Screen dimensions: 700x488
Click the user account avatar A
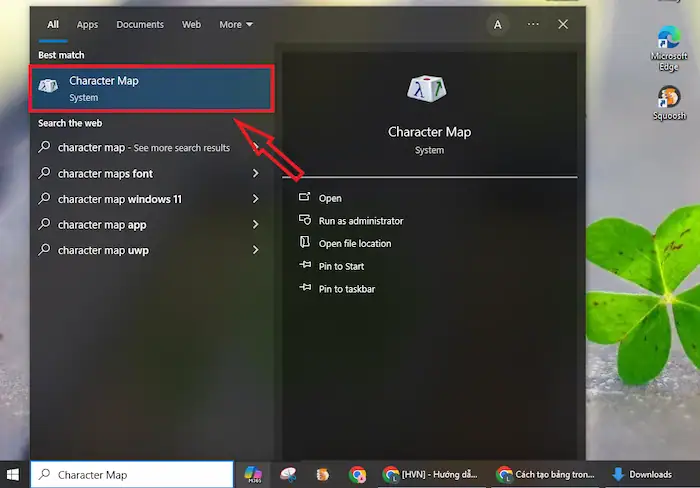497,24
